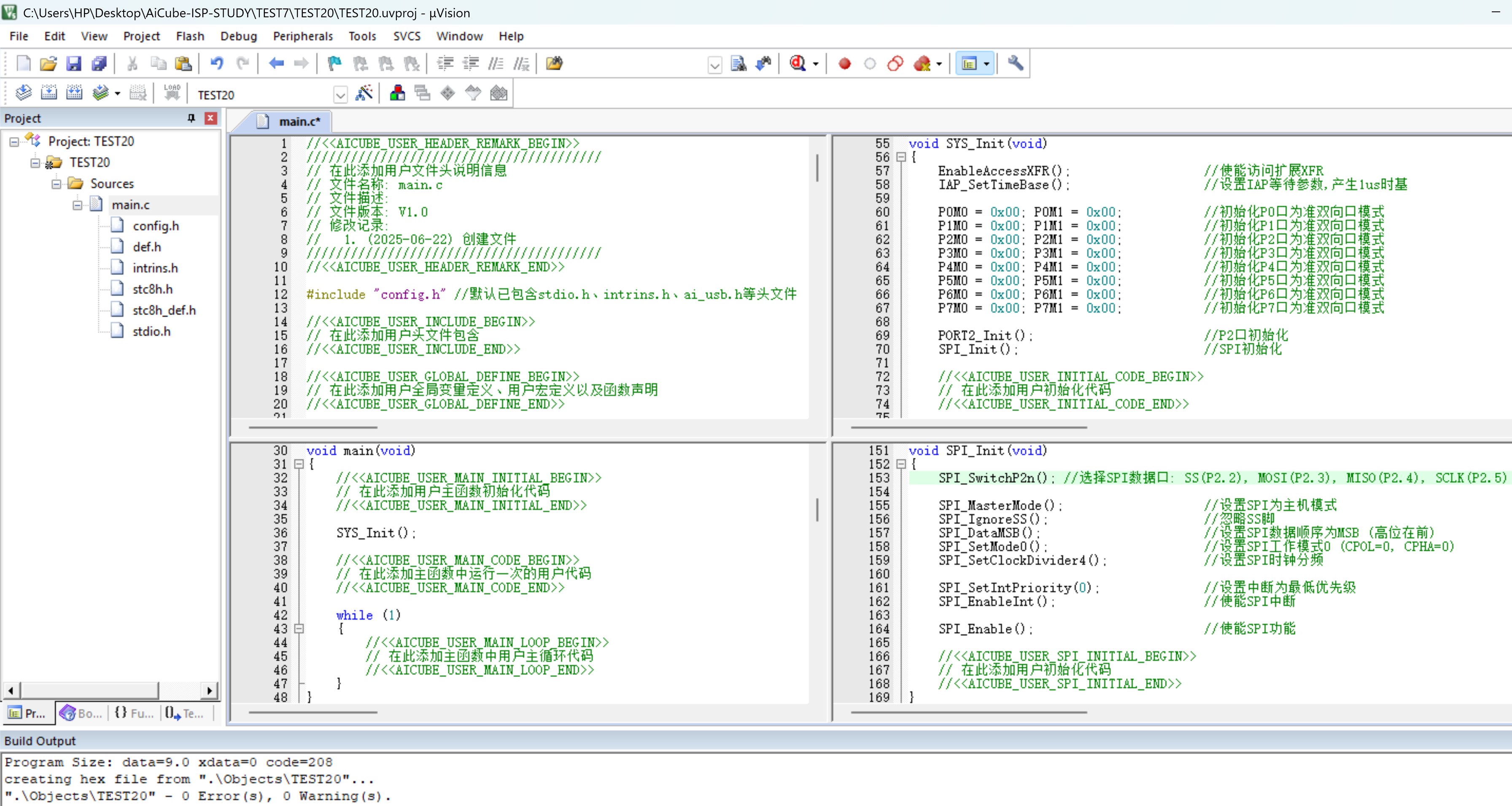Save all files with stacked disks icon
This screenshot has width=1512, height=806.
point(99,63)
